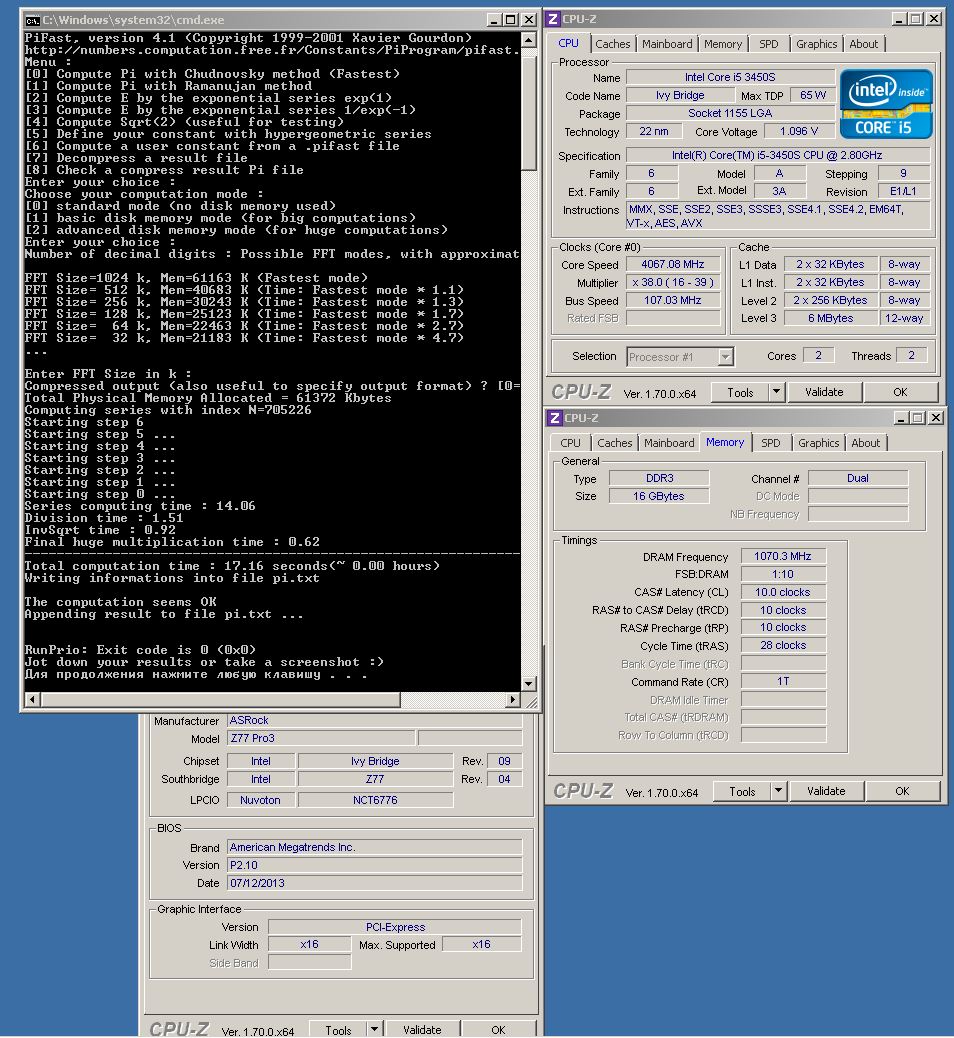Image resolution: width=954 pixels, height=1038 pixels.
Task: Click the BIOS Version value P2.10
Action: pyautogui.click(x=375, y=865)
